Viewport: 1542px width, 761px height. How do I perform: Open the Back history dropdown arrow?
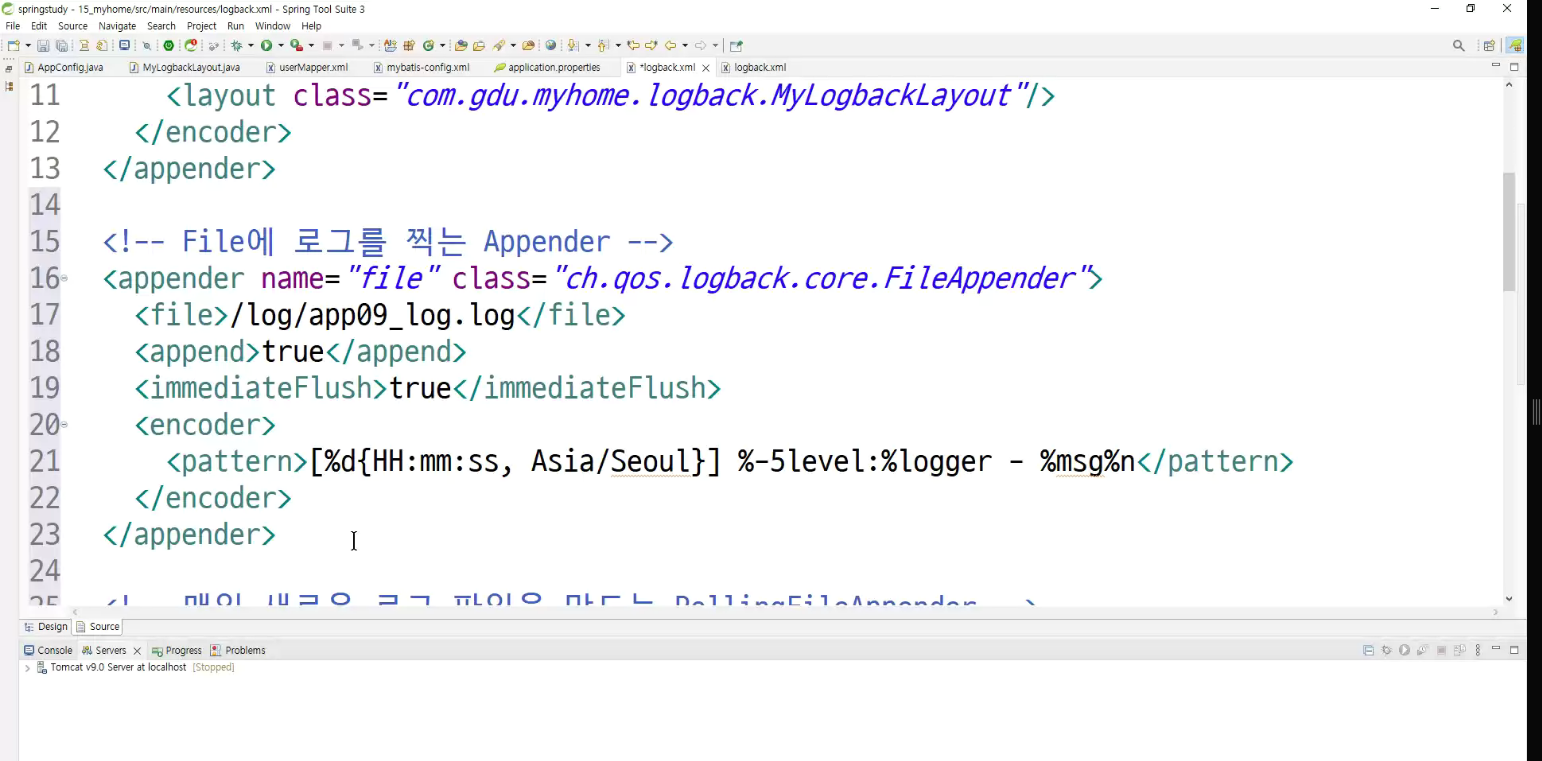[x=685, y=45]
